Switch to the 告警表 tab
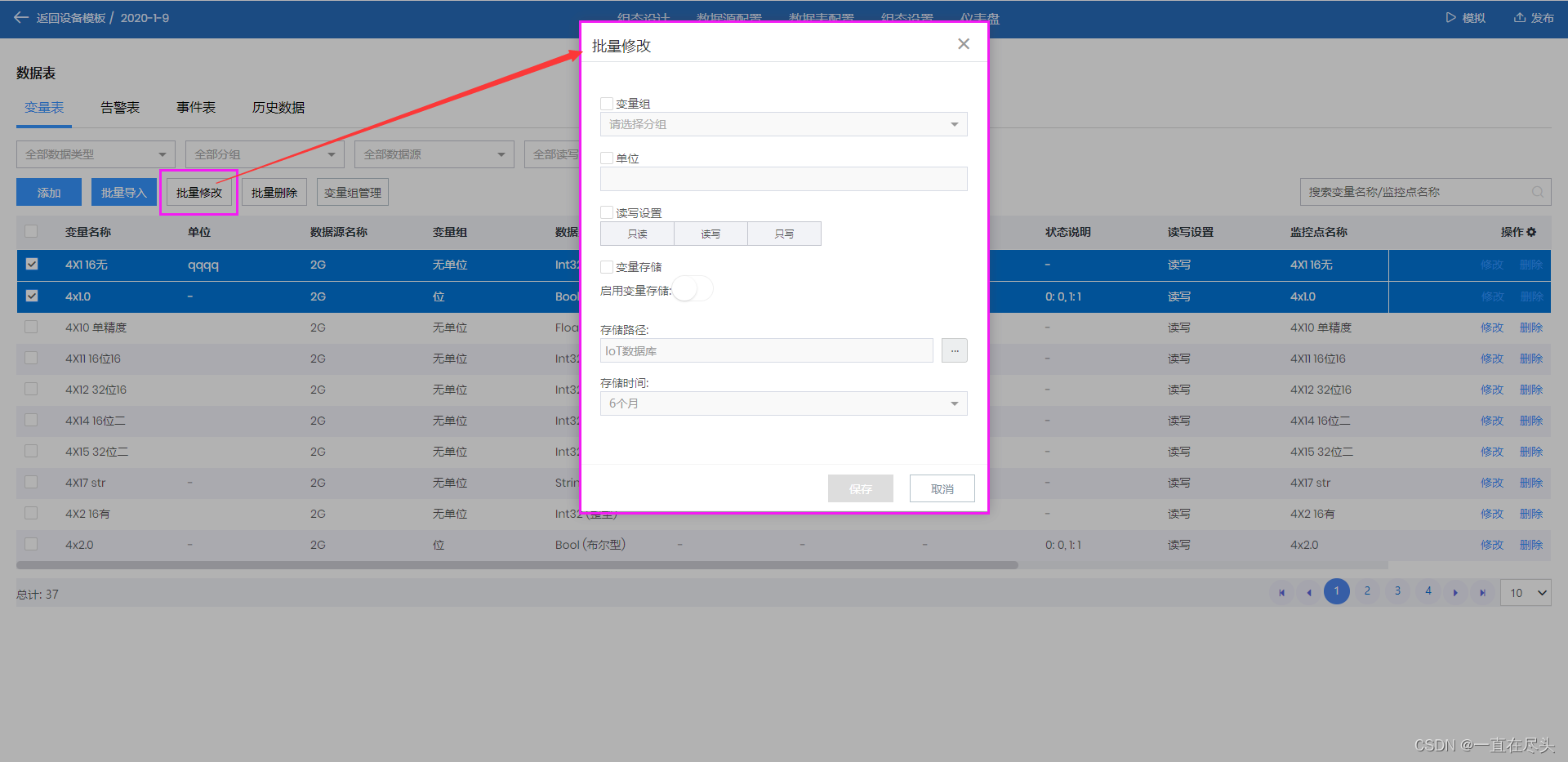1568x762 pixels. pos(120,108)
